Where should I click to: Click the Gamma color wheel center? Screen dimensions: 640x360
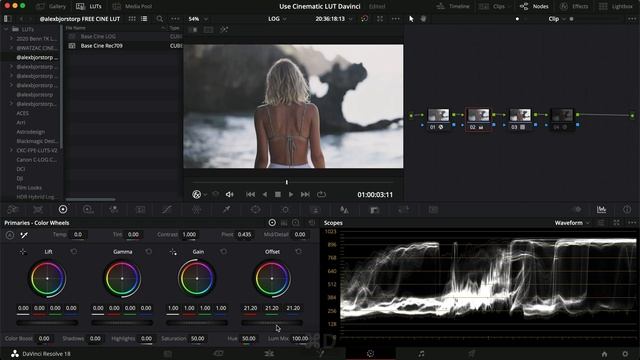(x=122, y=278)
